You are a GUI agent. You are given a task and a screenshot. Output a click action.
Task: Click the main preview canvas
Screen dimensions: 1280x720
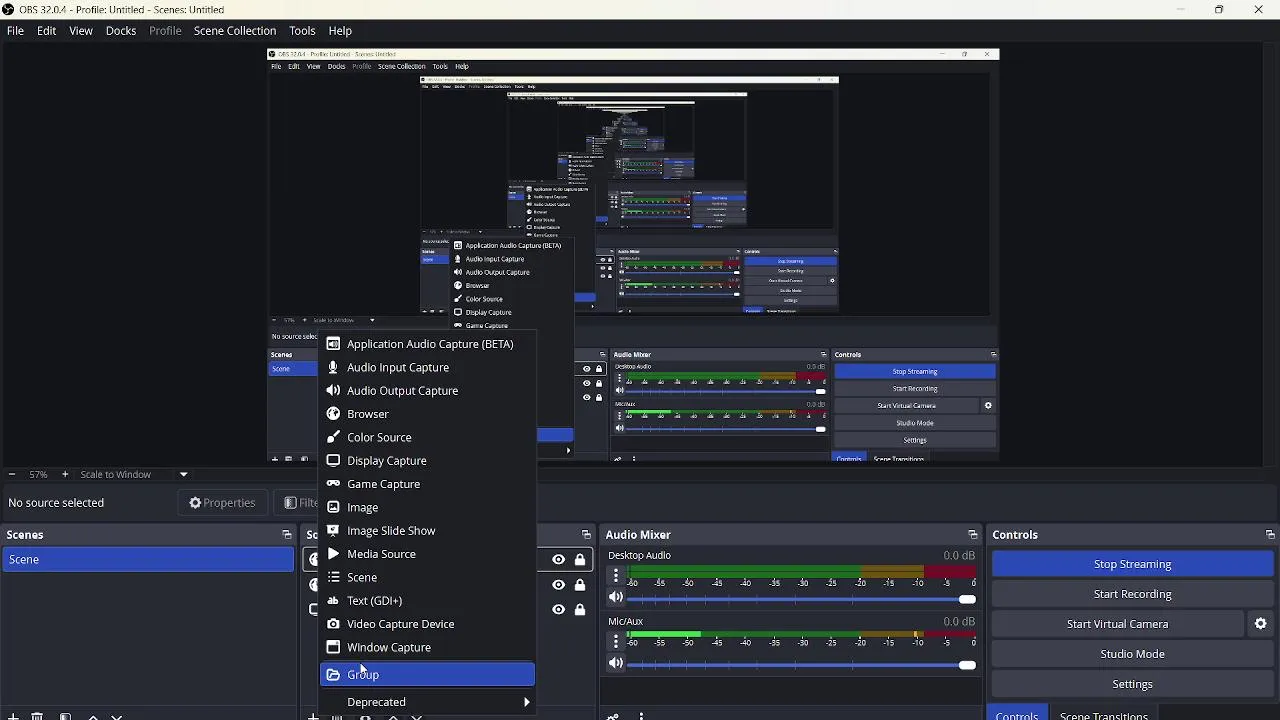tap(633, 255)
